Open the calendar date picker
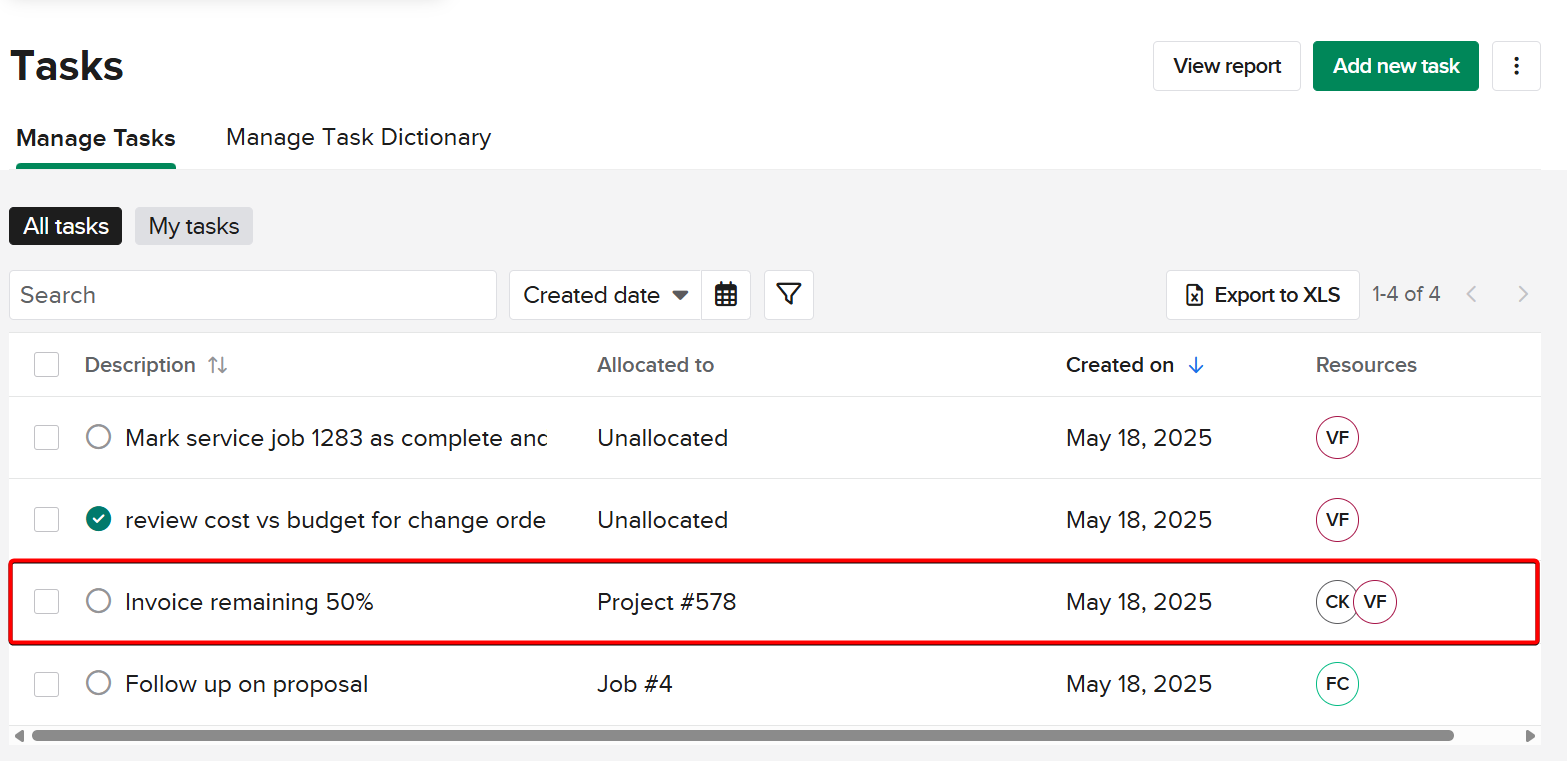 [x=726, y=295]
